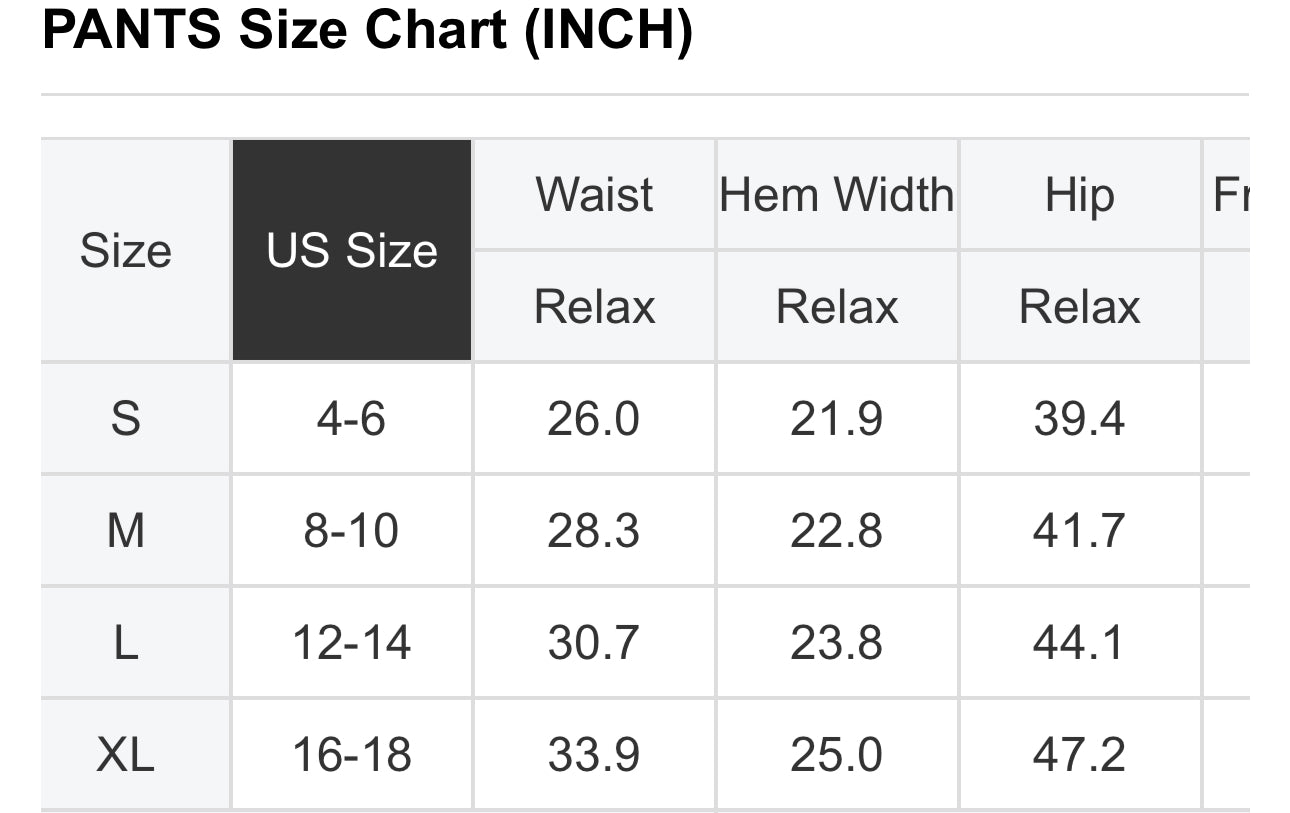Select the XL size row label
The height and width of the screenshot is (813, 1290).
click(x=126, y=754)
